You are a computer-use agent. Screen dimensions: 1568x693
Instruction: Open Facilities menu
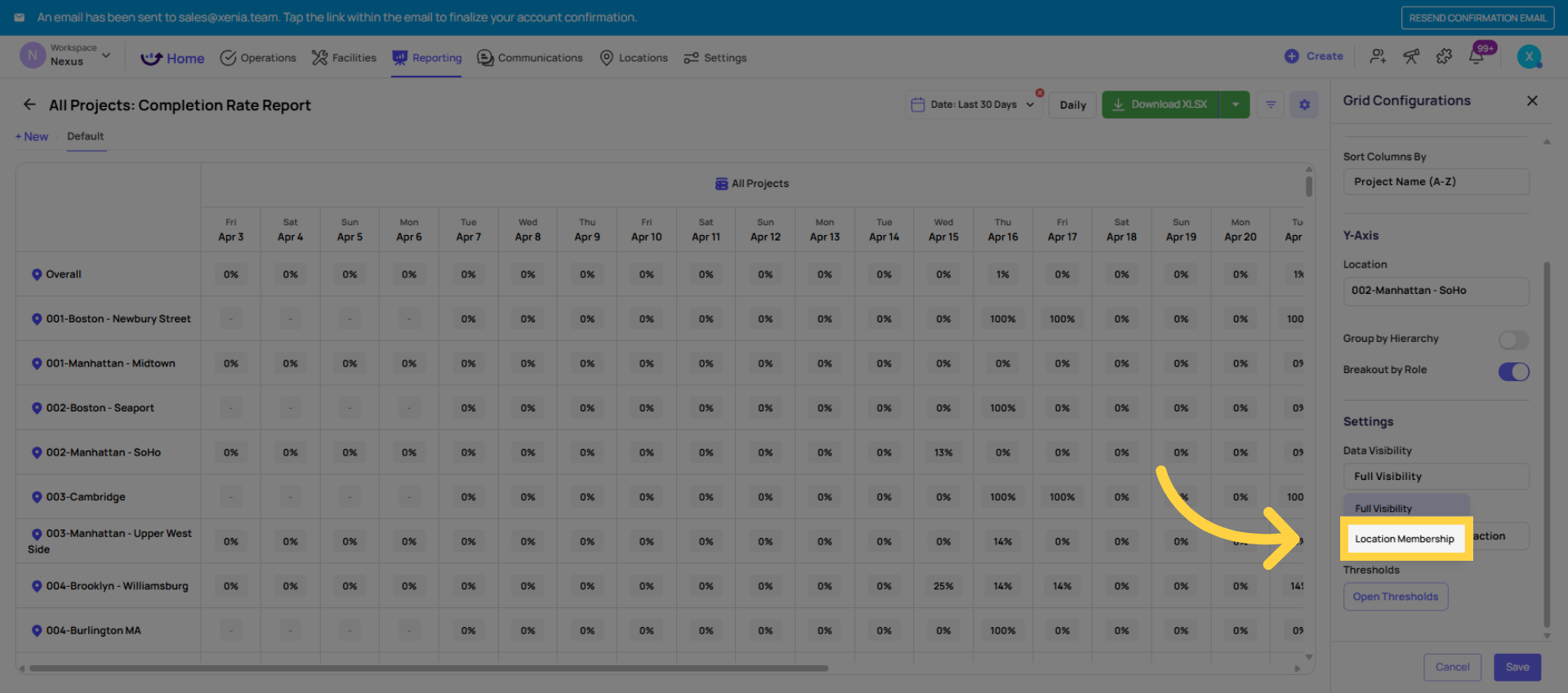point(344,58)
